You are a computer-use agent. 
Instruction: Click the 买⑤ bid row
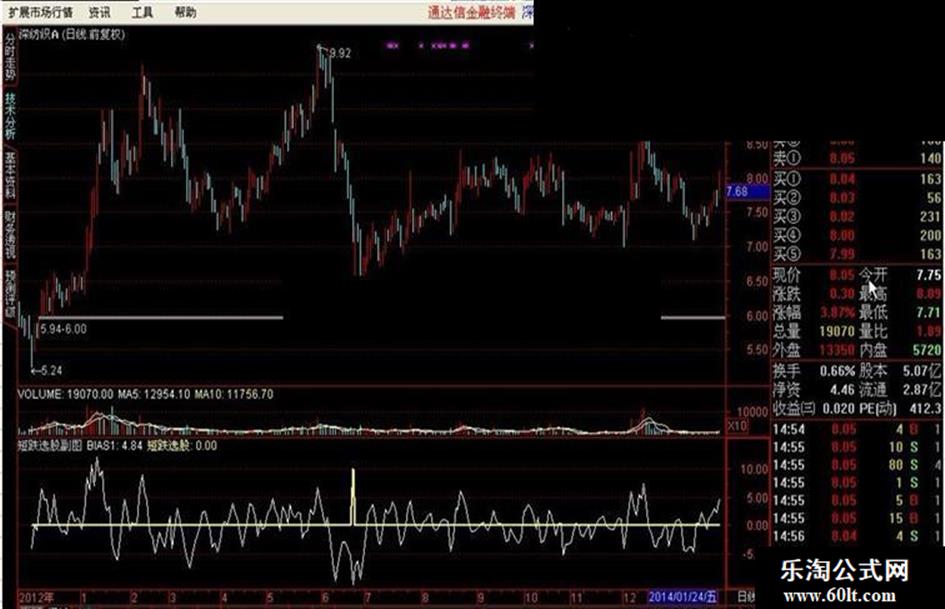(858, 254)
